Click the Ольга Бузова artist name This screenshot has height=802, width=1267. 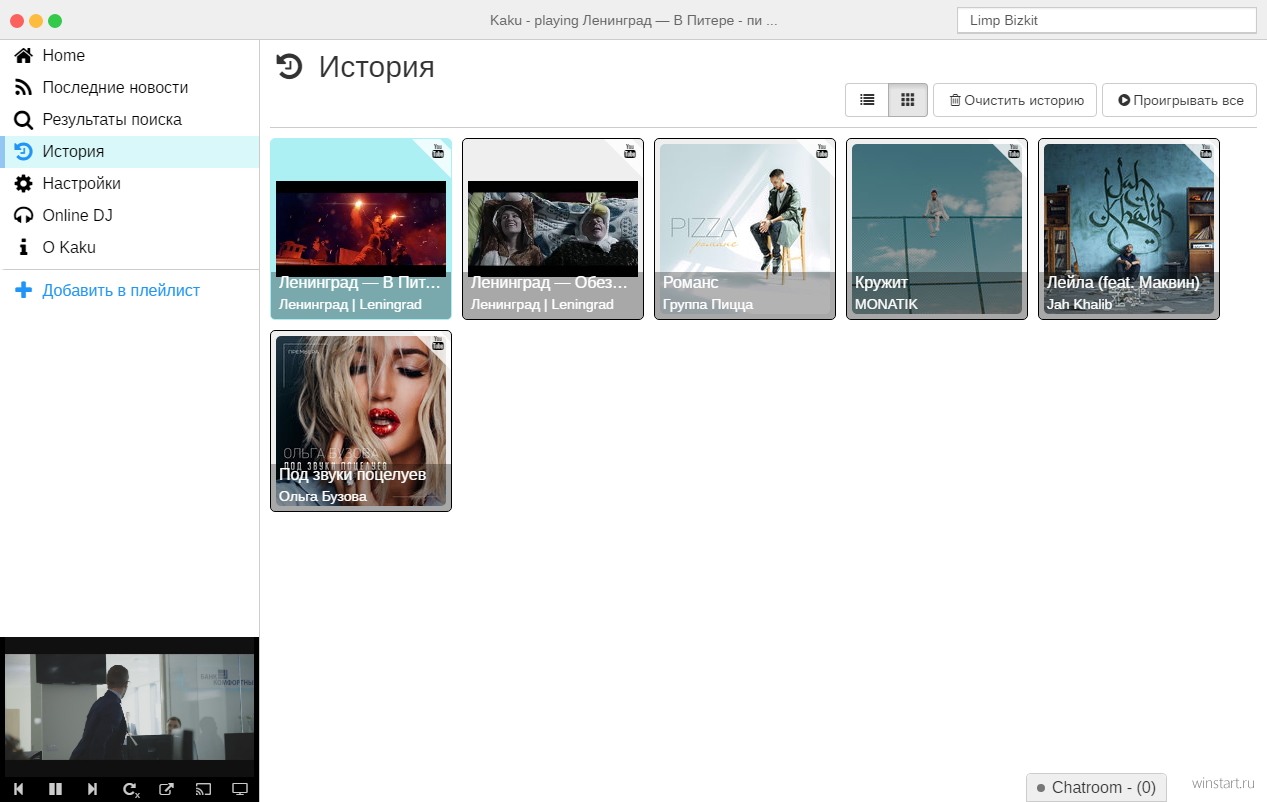323,496
